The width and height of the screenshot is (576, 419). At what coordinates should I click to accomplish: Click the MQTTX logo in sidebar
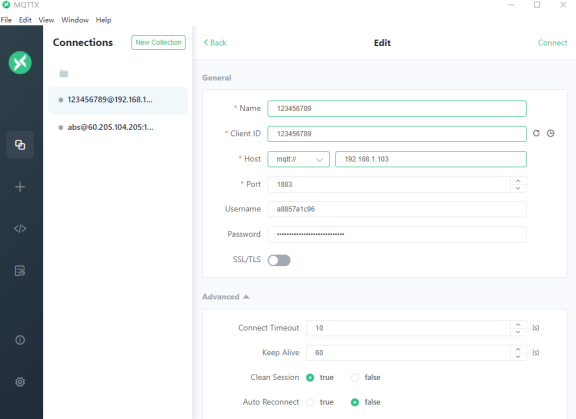click(x=20, y=62)
